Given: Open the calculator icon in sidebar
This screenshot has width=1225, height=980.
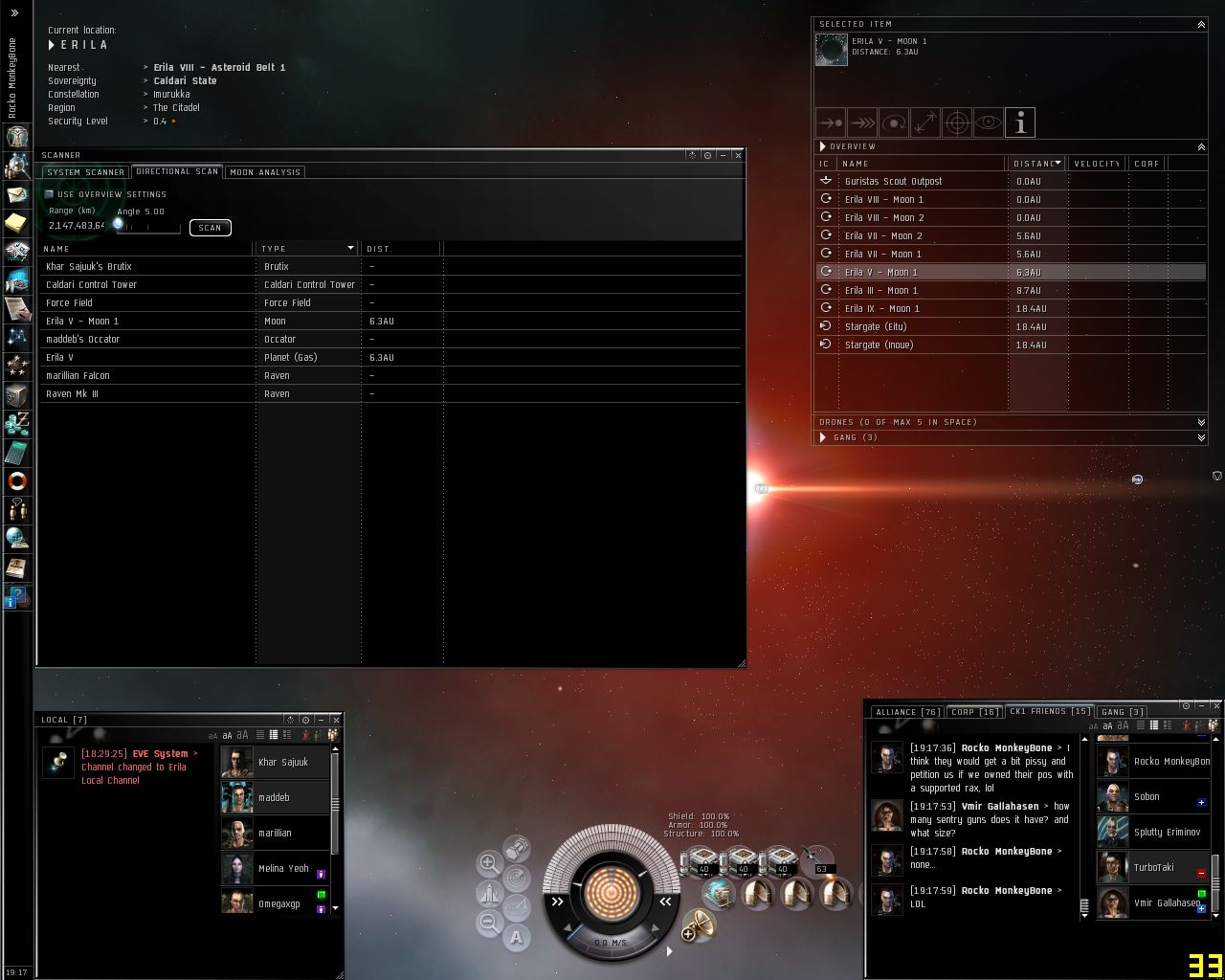Looking at the screenshot, I should tap(17, 452).
